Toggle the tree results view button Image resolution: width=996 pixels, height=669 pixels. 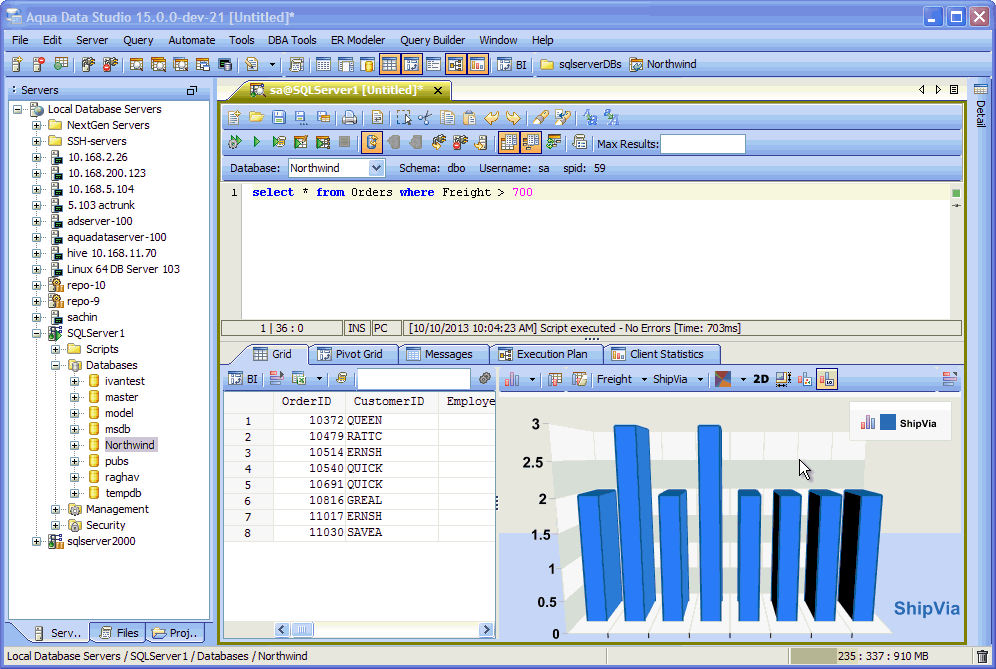[x=530, y=142]
